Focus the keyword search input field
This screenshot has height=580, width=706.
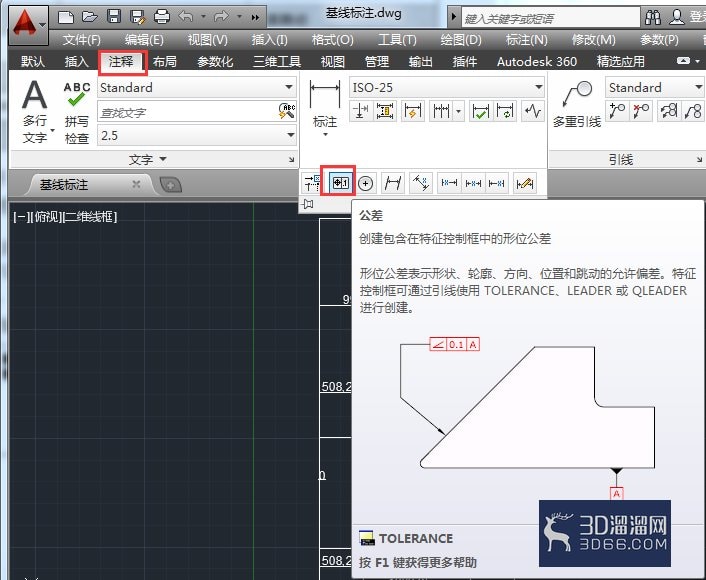coord(551,18)
